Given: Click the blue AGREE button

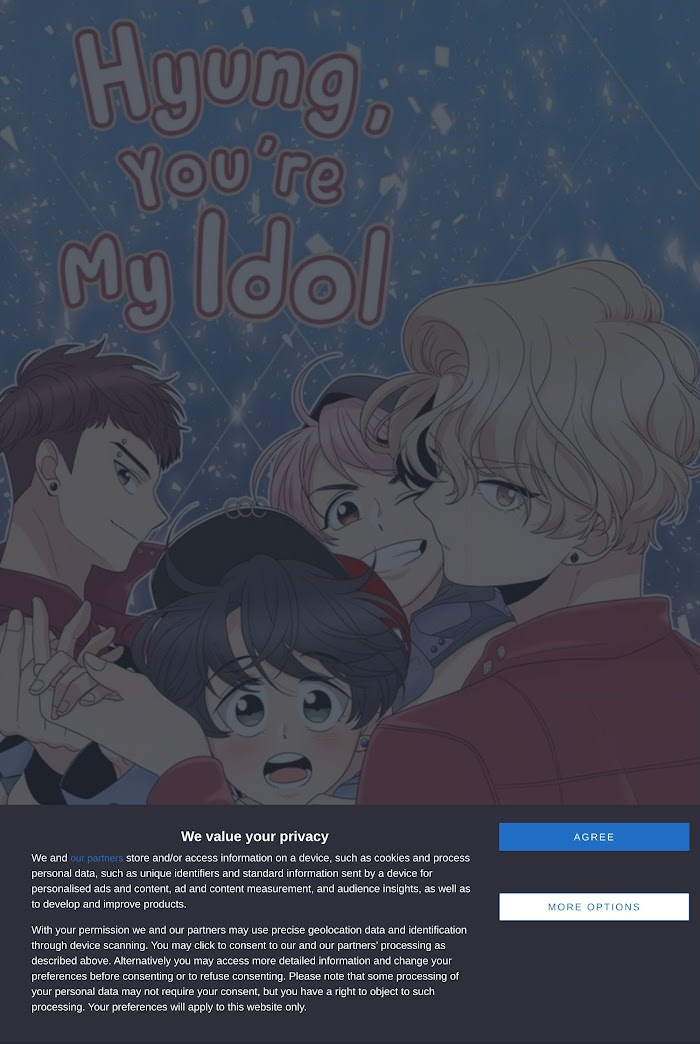Looking at the screenshot, I should (593, 836).
